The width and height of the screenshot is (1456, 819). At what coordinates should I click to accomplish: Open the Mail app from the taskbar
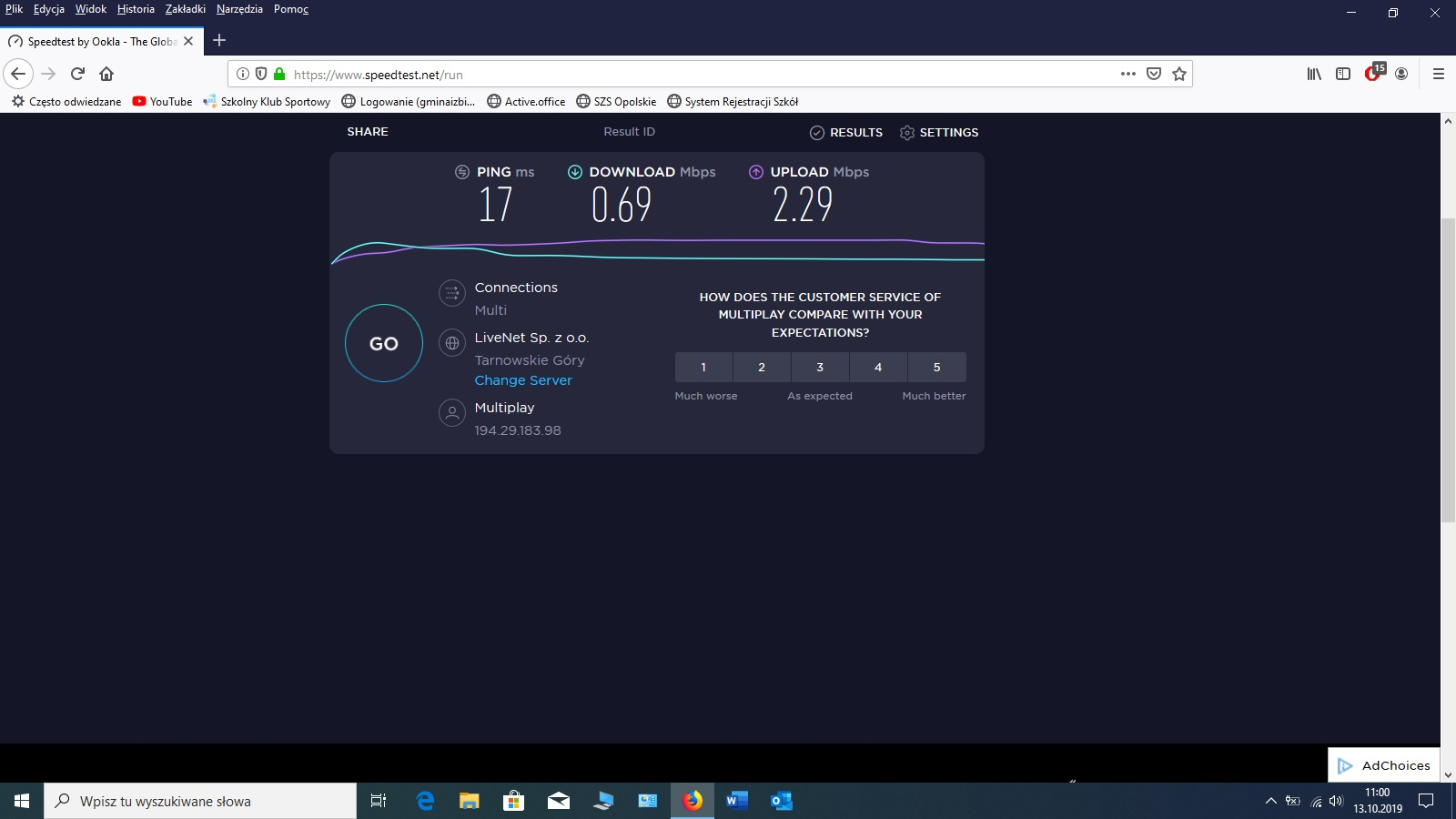point(558,801)
